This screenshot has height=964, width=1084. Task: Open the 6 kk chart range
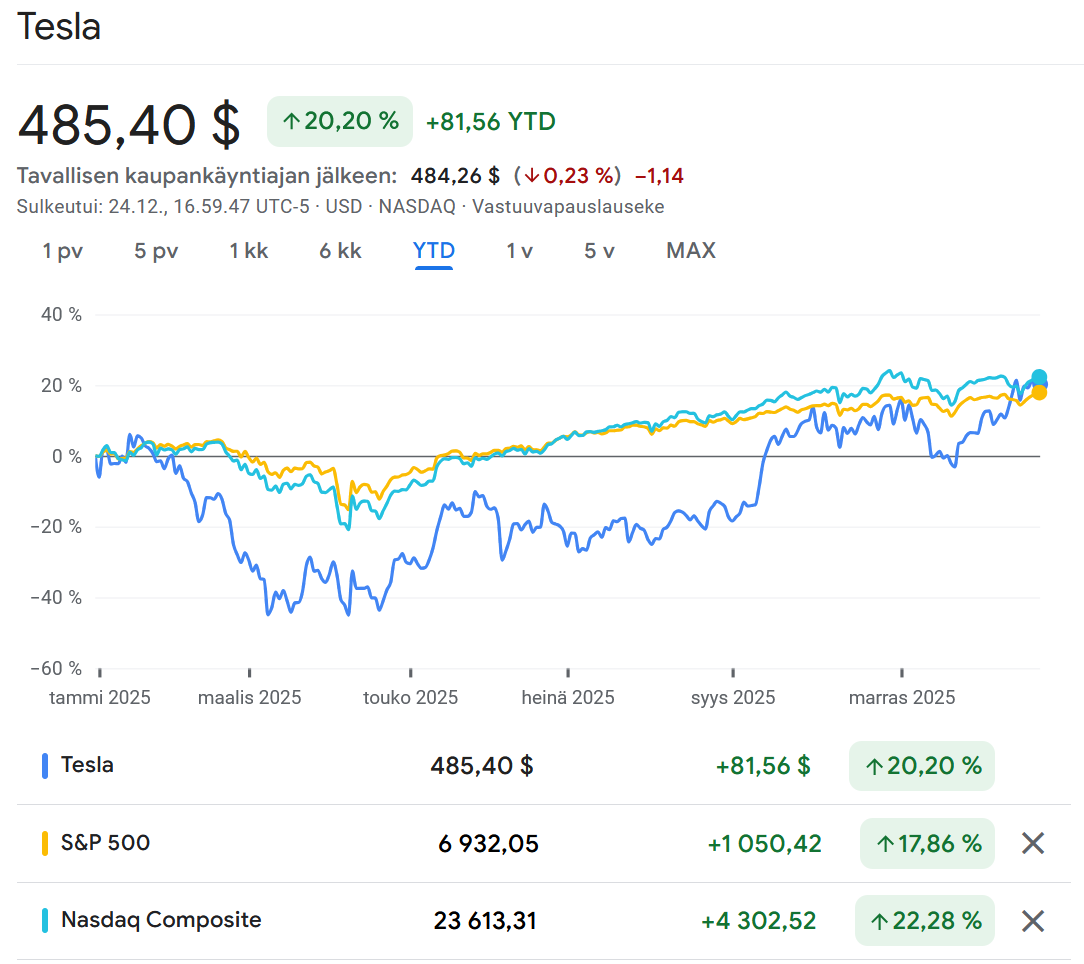pyautogui.click(x=340, y=251)
